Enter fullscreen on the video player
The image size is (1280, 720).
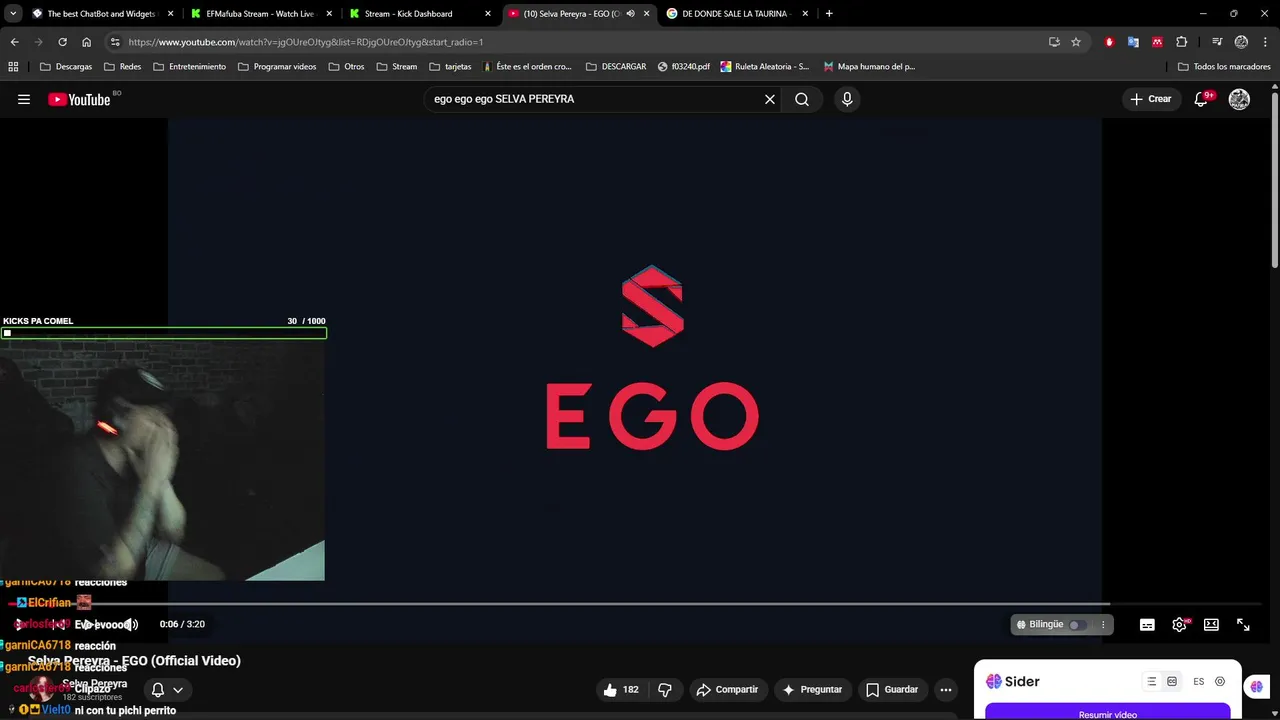[1243, 624]
